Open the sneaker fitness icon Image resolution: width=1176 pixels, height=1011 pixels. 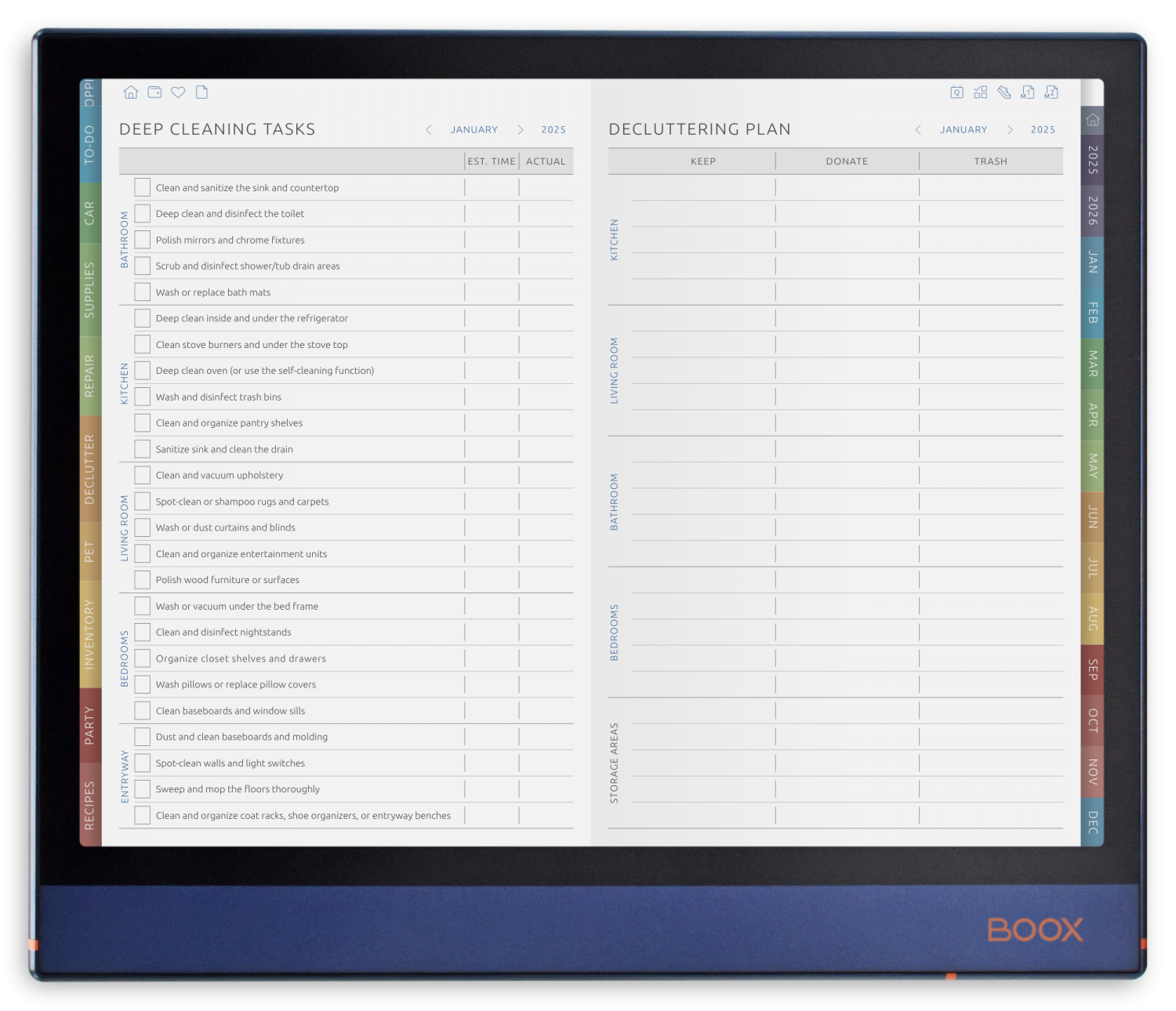click(x=1004, y=92)
